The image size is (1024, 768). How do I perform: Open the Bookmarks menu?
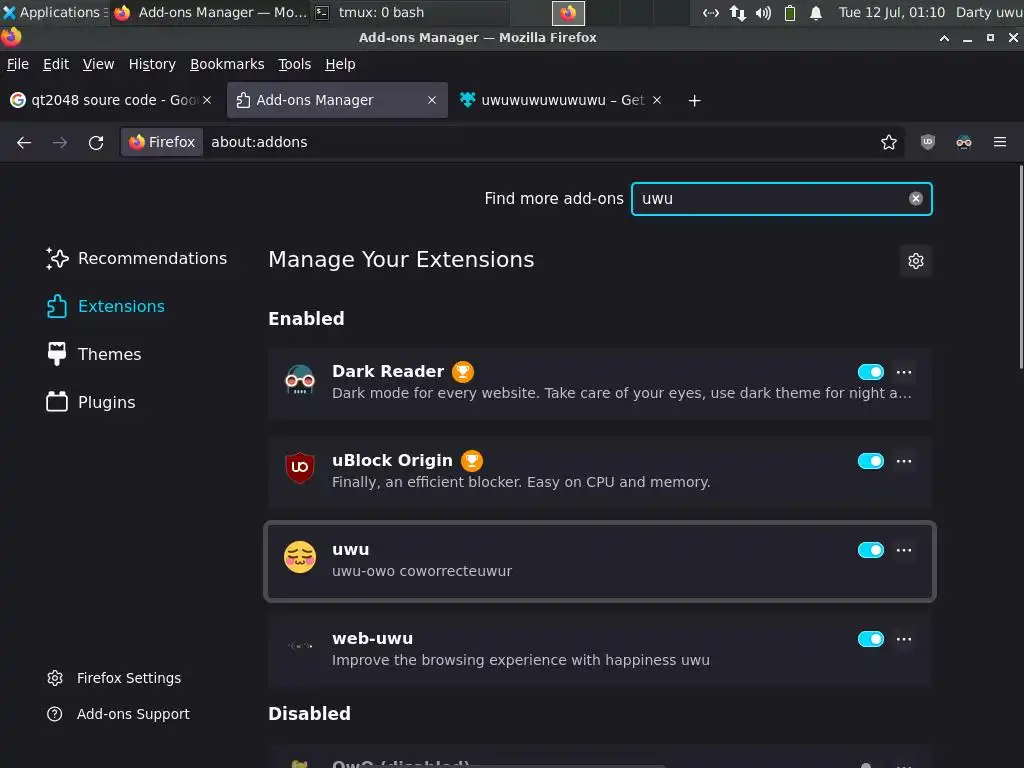point(227,64)
